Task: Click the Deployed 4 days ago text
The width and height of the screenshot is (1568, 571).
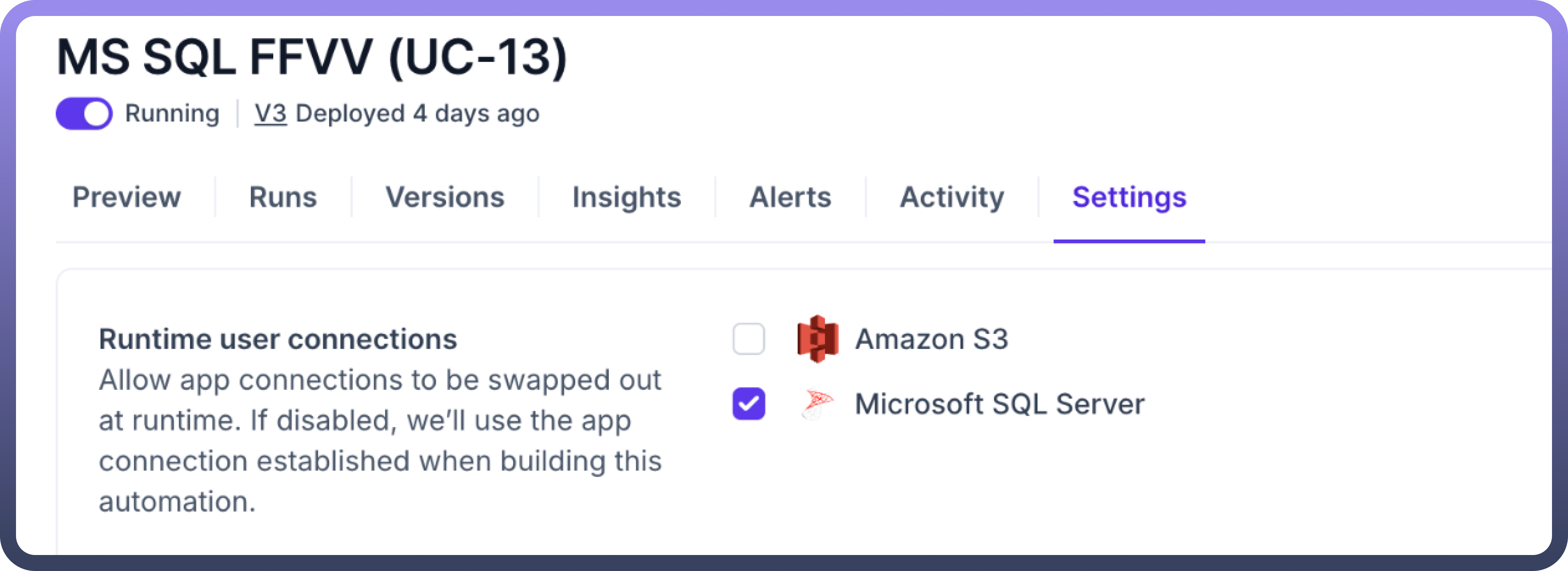Action: [x=418, y=114]
